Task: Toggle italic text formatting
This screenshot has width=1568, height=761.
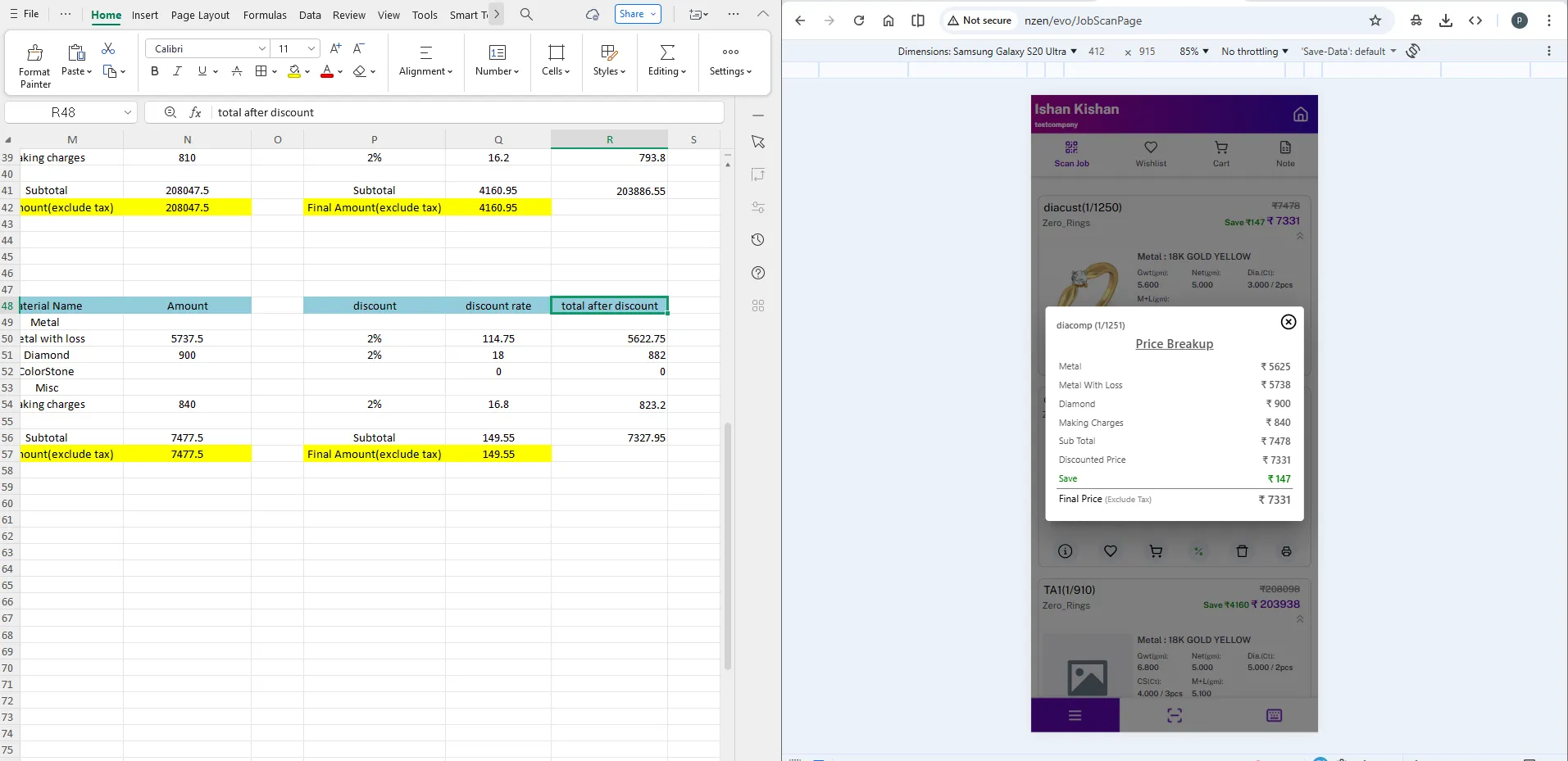Action: (x=177, y=71)
